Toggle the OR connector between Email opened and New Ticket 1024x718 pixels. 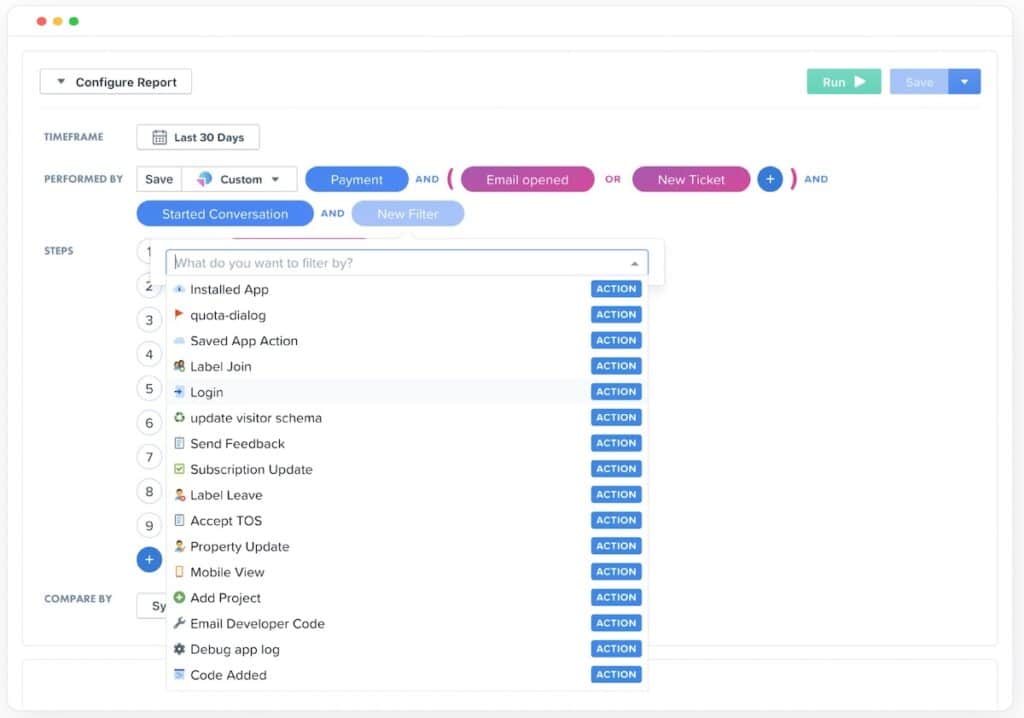point(613,180)
